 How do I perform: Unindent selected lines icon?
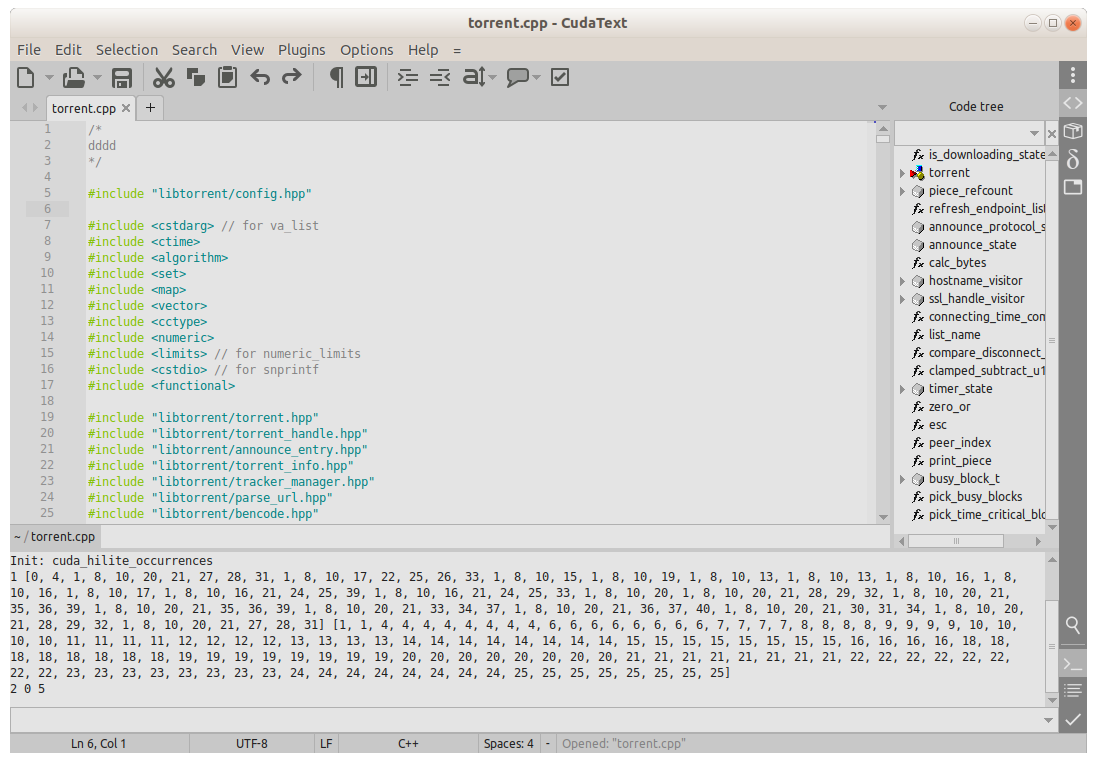[x=440, y=78]
